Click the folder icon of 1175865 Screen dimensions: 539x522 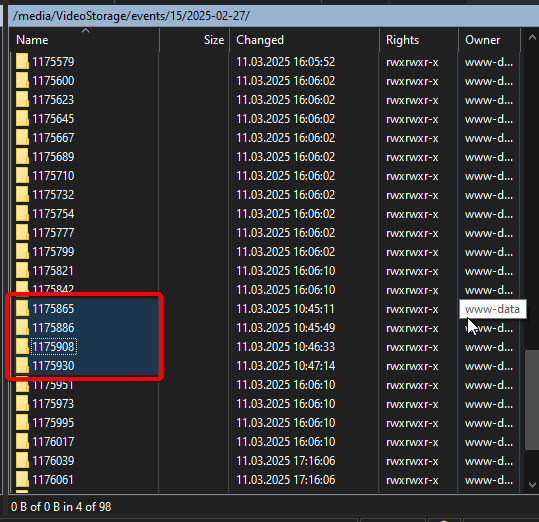click(x=22, y=309)
